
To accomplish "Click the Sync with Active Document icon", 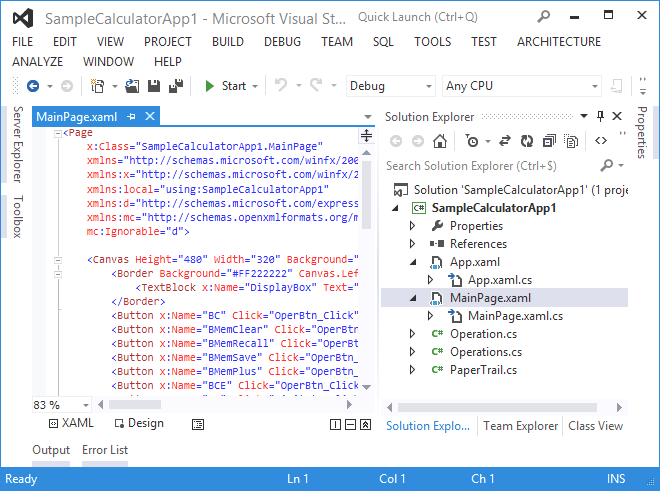I will tap(505, 141).
